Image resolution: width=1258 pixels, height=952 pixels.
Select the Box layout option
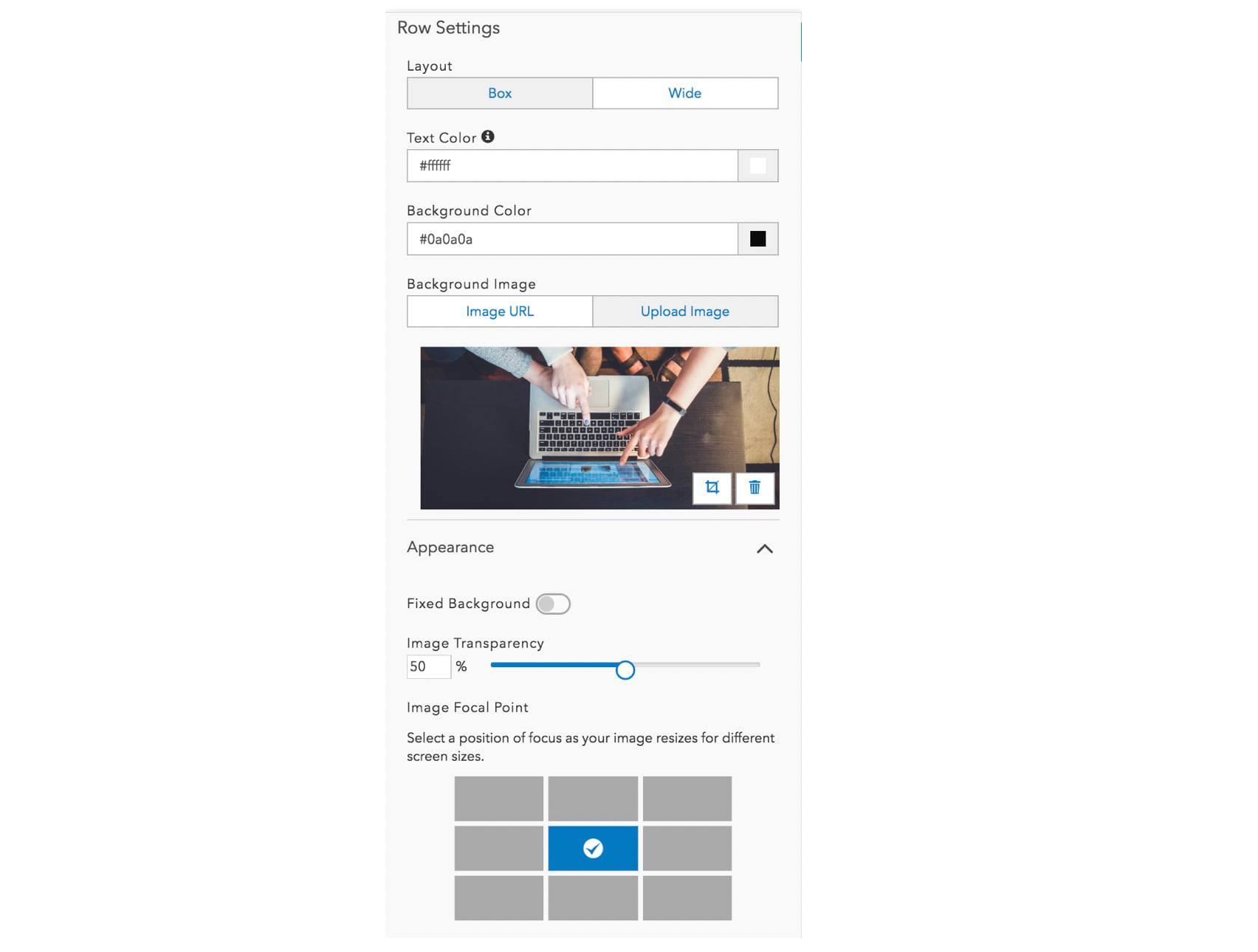(x=500, y=93)
